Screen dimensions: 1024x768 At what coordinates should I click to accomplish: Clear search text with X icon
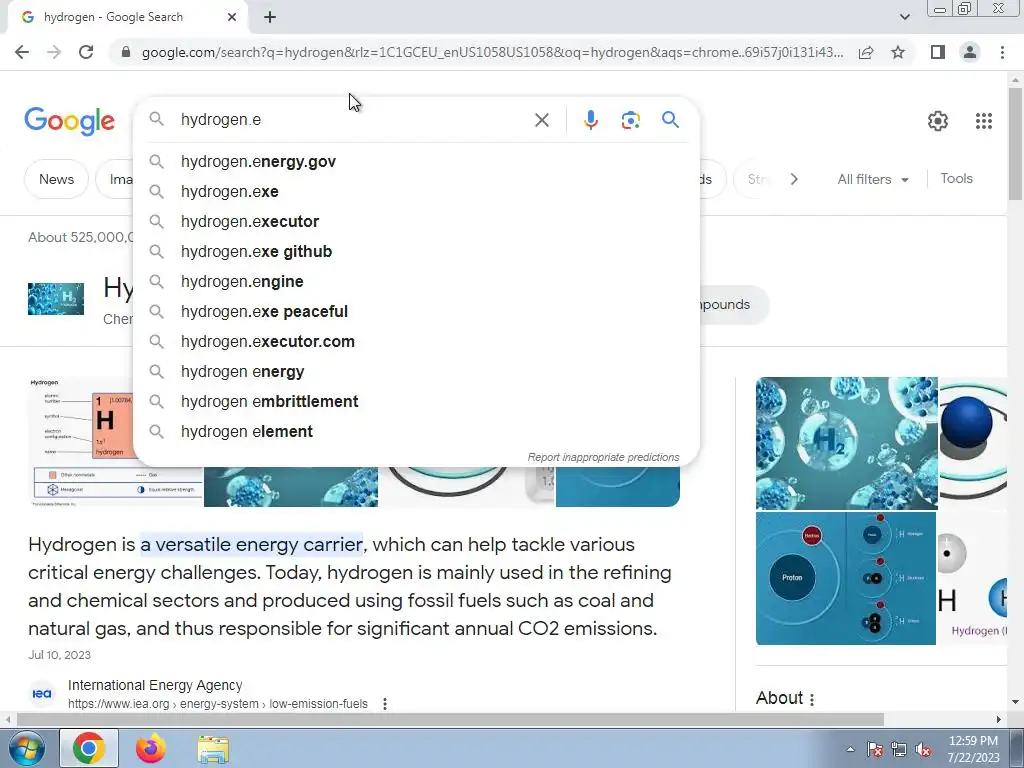pos(541,120)
